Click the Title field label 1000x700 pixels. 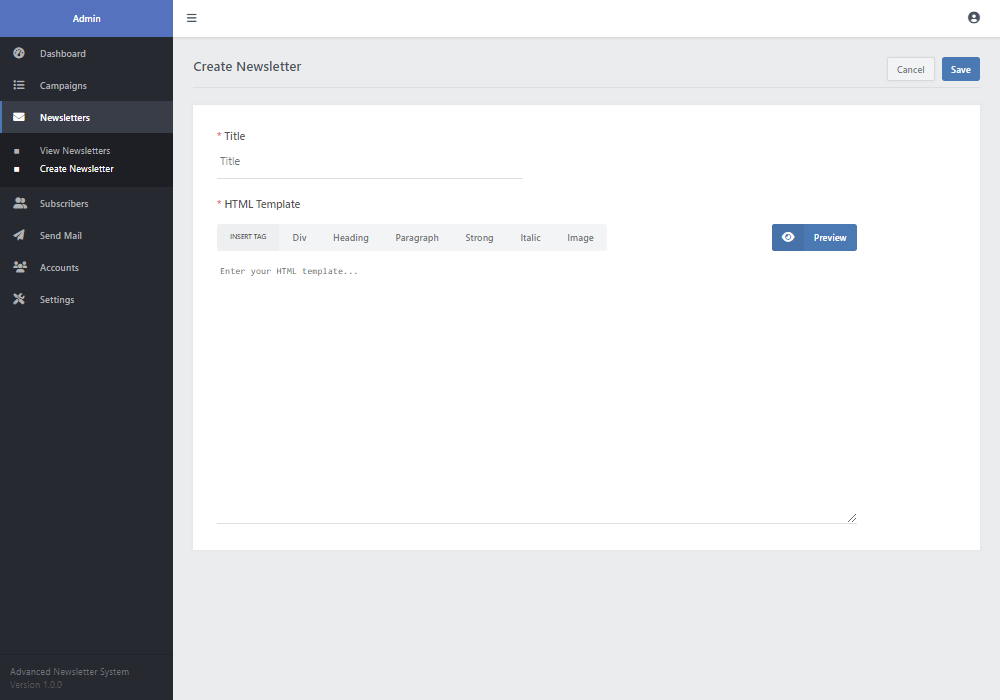pos(235,136)
